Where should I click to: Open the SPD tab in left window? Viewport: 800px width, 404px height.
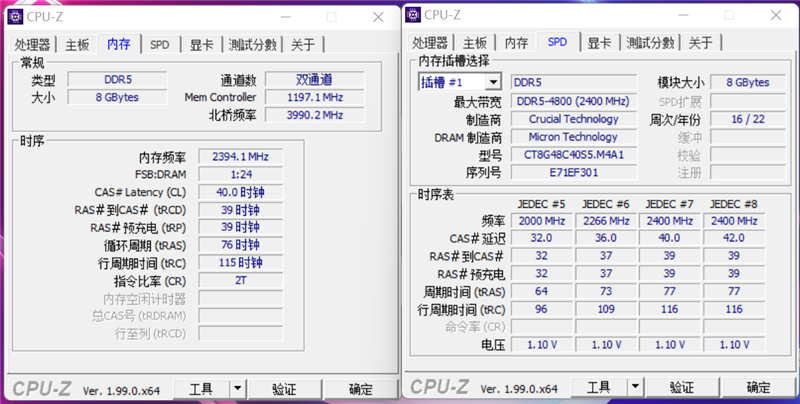click(160, 44)
